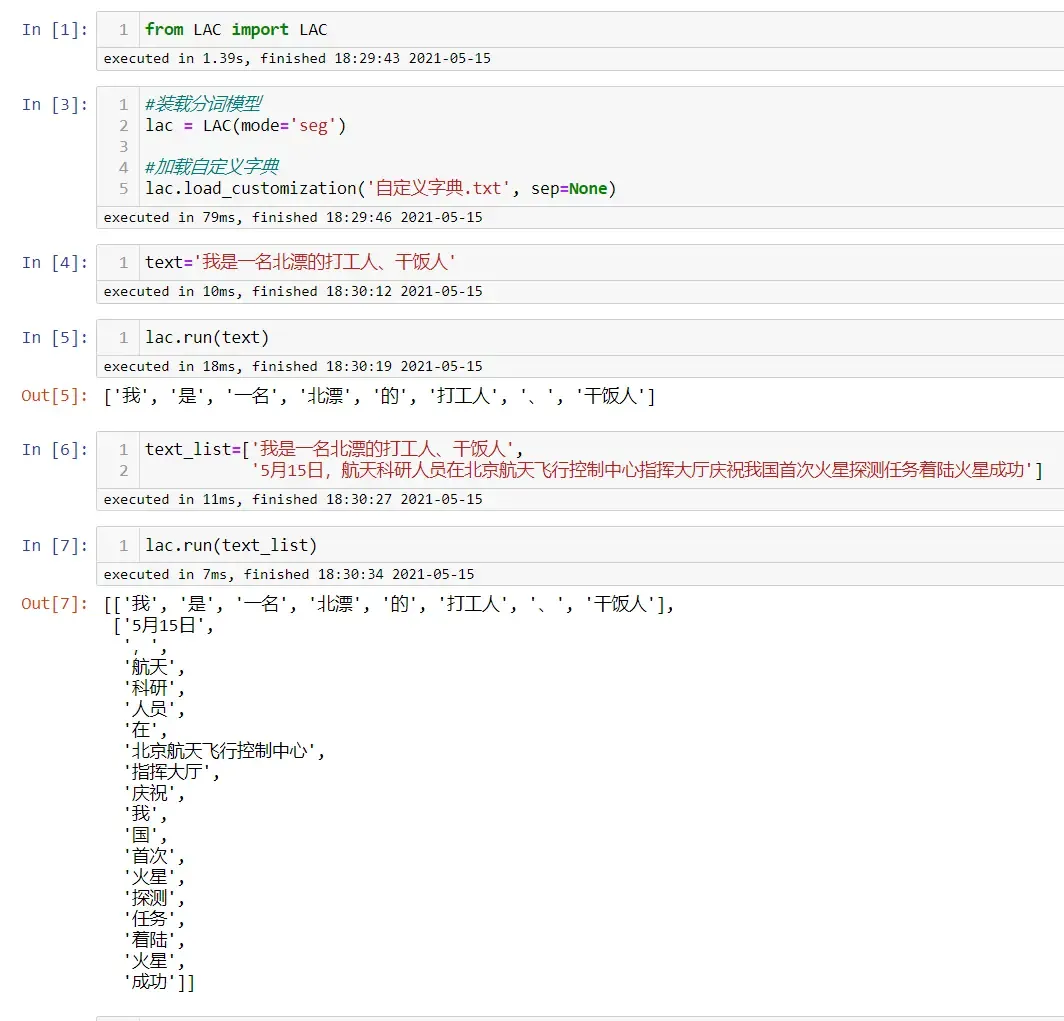Select the In [3] cell prompt
This screenshot has width=1064, height=1021.
(x=54, y=104)
